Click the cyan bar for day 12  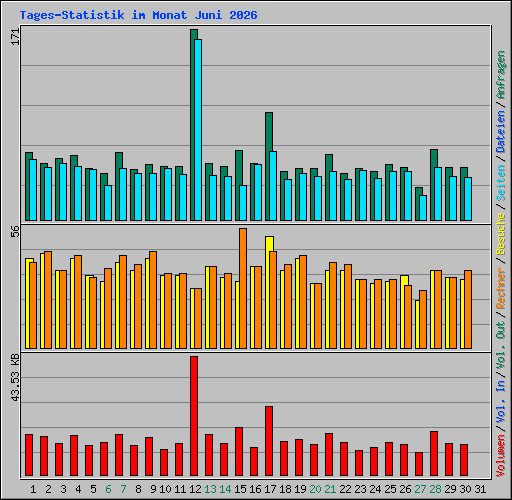click(x=199, y=130)
